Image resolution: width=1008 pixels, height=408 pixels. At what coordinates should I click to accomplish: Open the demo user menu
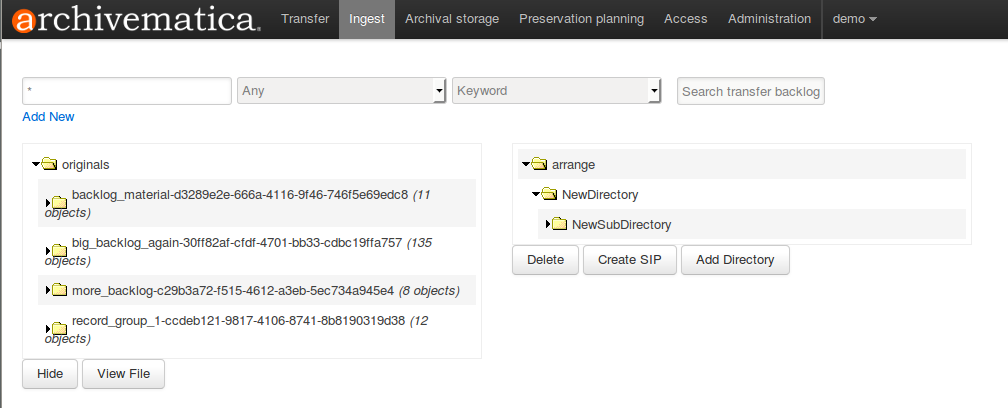coord(854,19)
